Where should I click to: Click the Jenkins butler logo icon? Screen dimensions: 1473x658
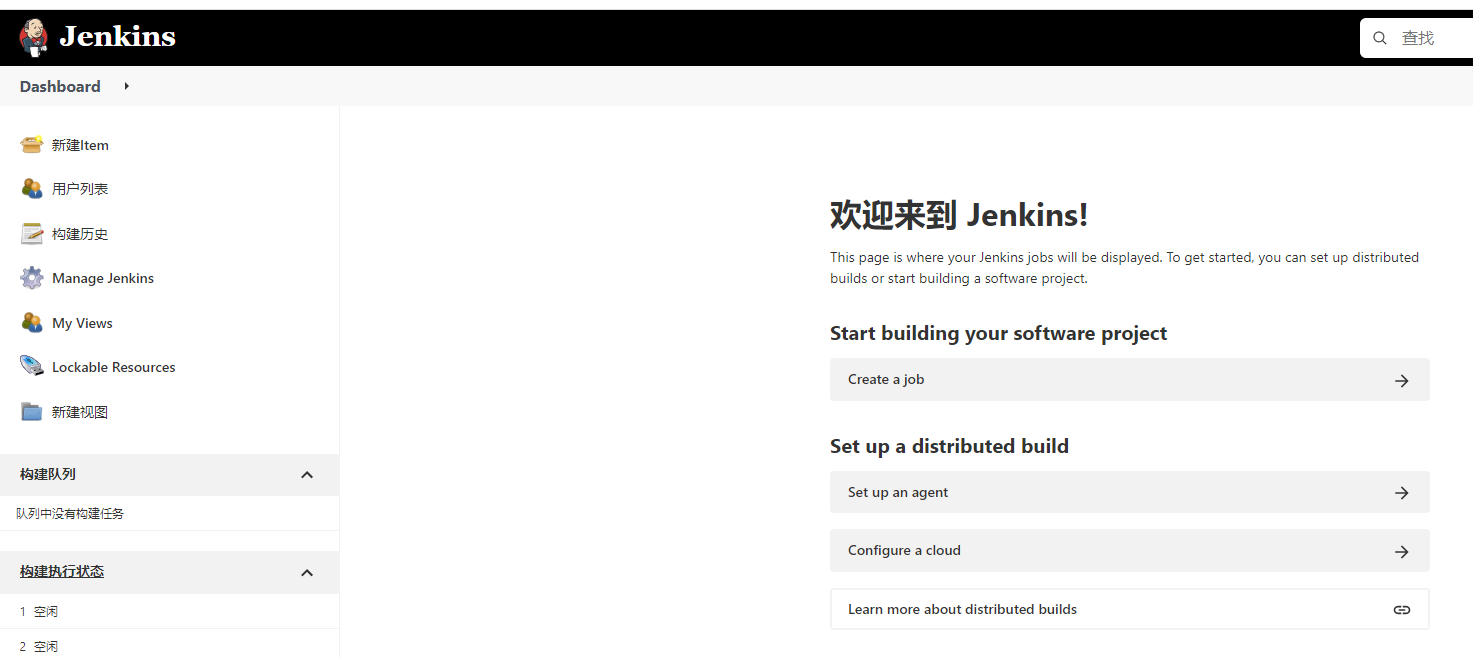pos(33,38)
